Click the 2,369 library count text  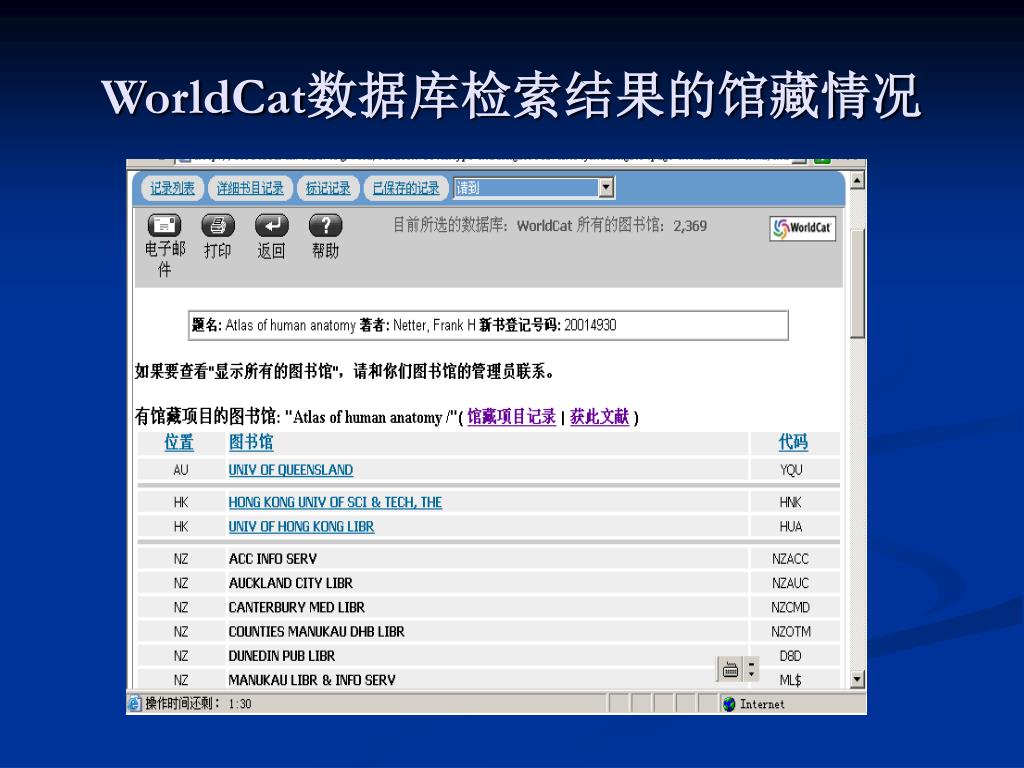pos(690,226)
